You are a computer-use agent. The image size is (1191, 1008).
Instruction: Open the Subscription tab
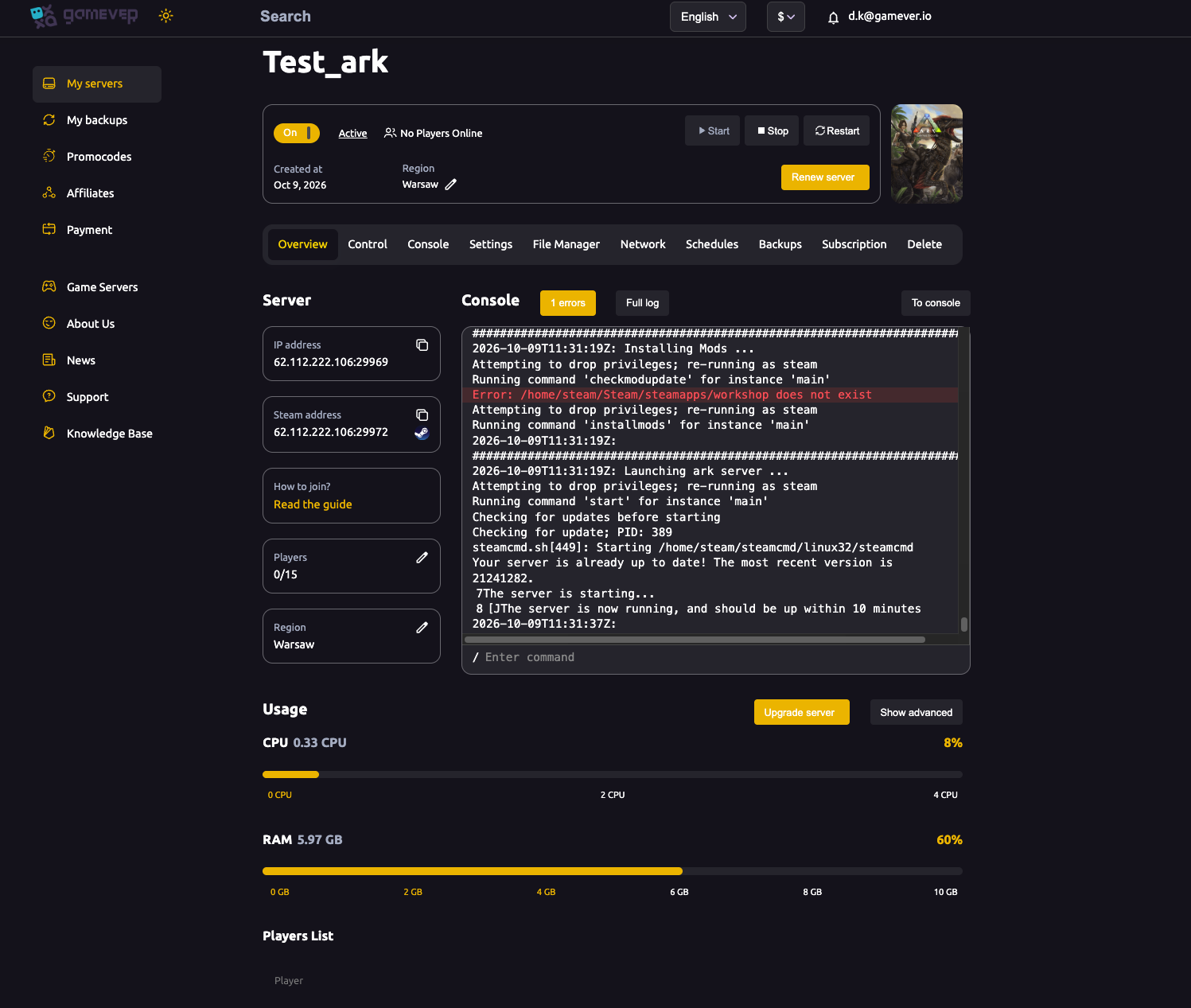pyautogui.click(x=854, y=244)
